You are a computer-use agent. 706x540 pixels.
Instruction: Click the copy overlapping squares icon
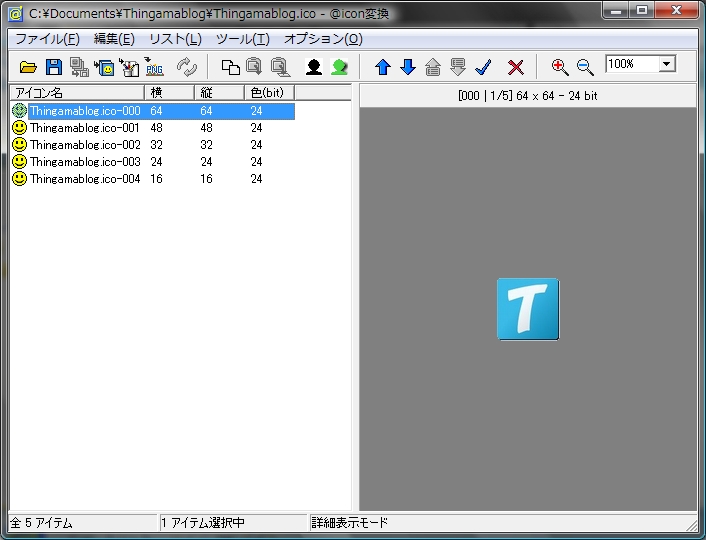tap(231, 68)
